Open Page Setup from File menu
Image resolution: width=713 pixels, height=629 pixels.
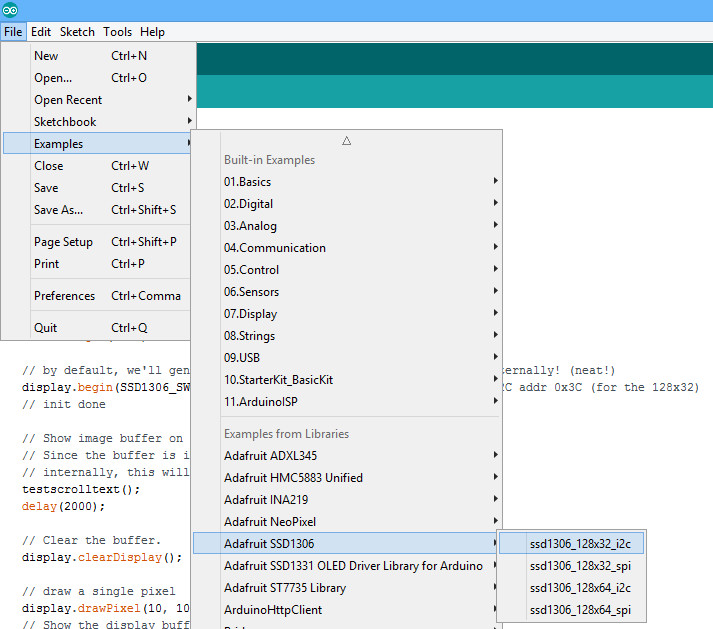coord(97,242)
